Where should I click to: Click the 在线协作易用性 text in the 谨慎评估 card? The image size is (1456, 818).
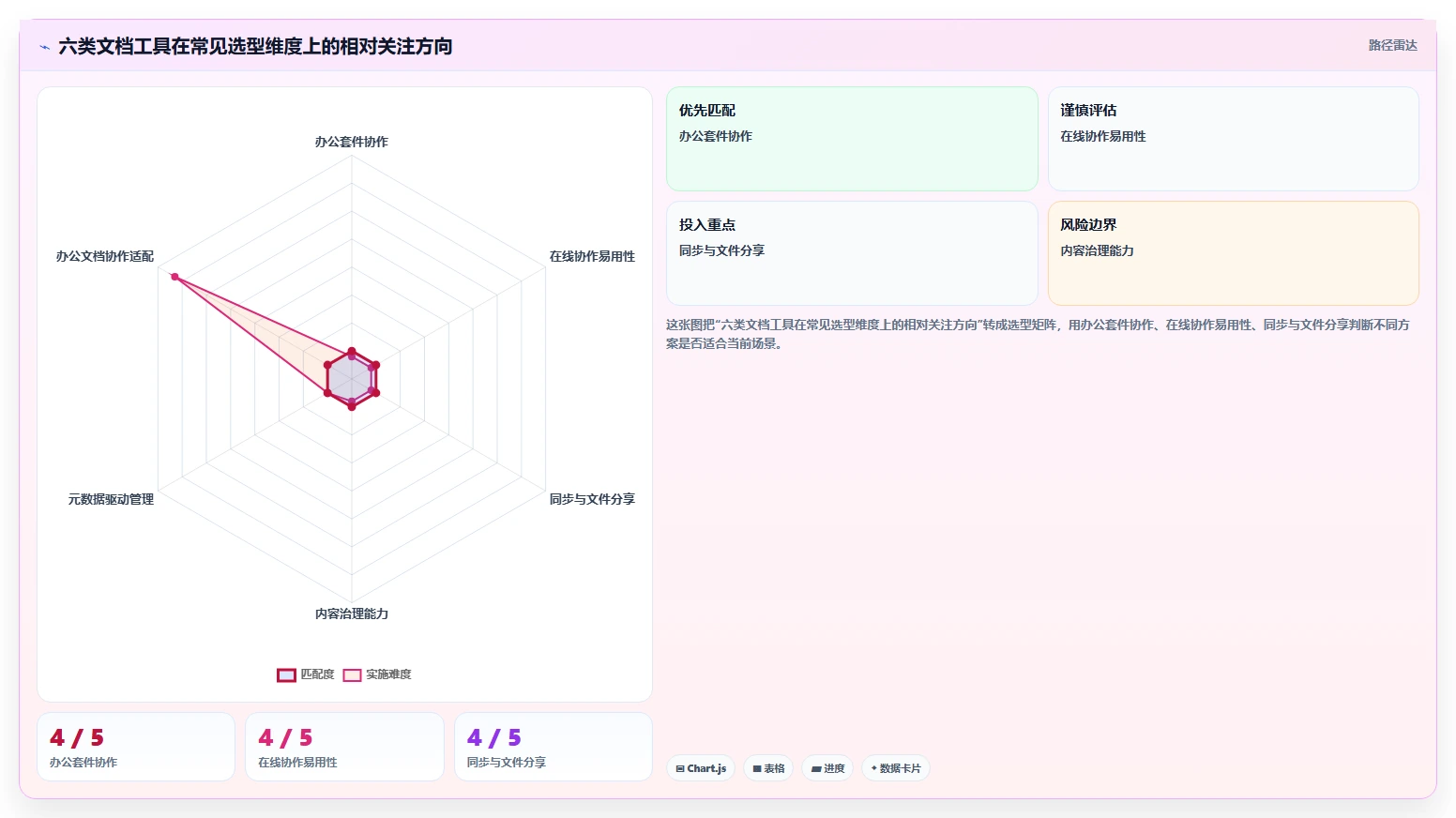tap(1103, 136)
